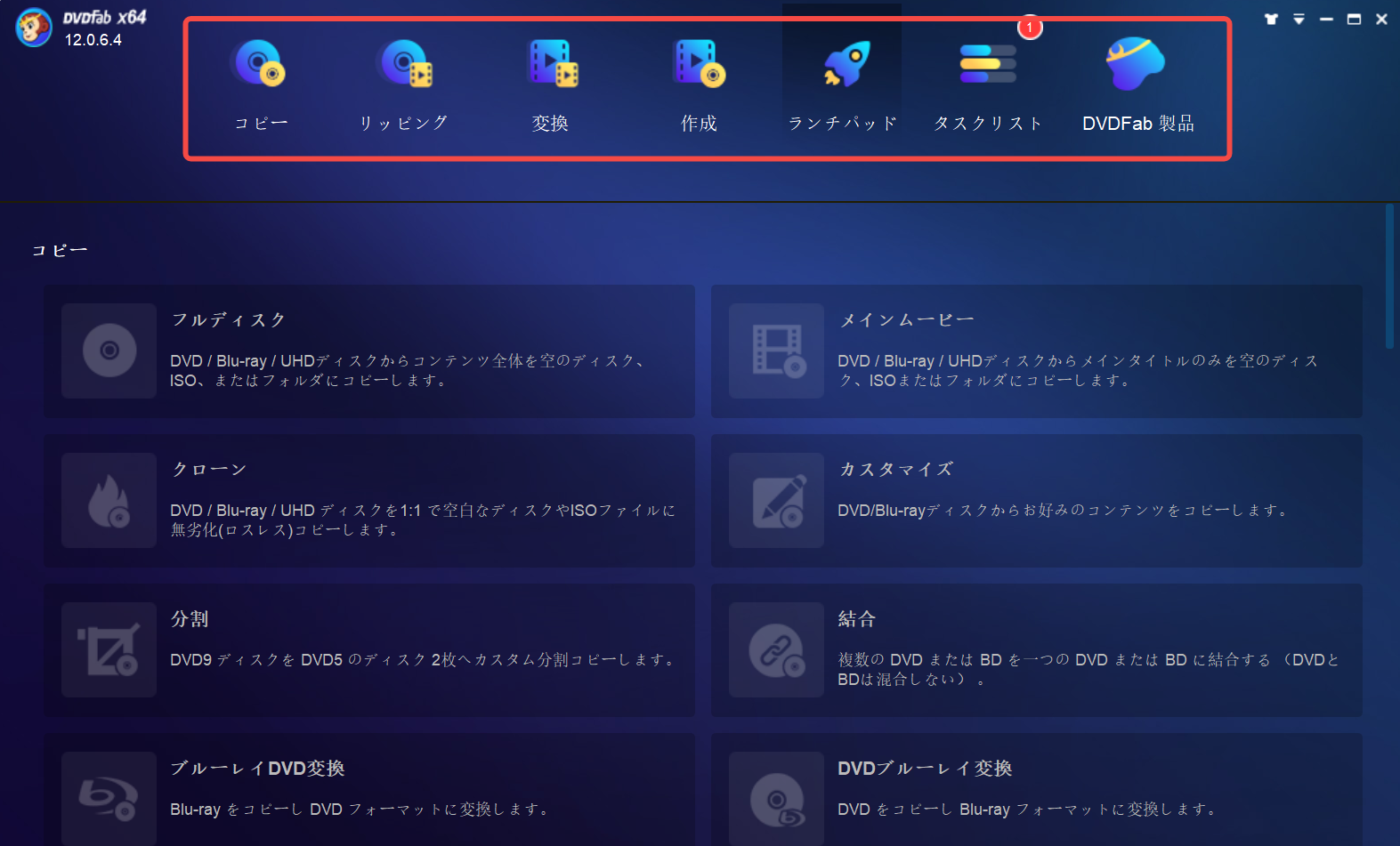Click the クローン flame icon
The width and height of the screenshot is (1400, 846).
pyautogui.click(x=109, y=500)
